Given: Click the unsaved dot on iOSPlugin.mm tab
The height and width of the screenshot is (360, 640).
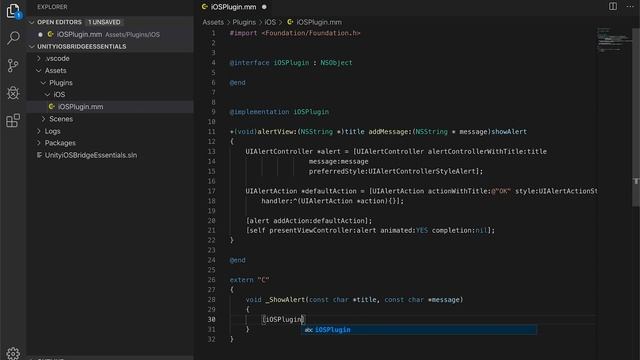Looking at the screenshot, I should click(x=264, y=7).
